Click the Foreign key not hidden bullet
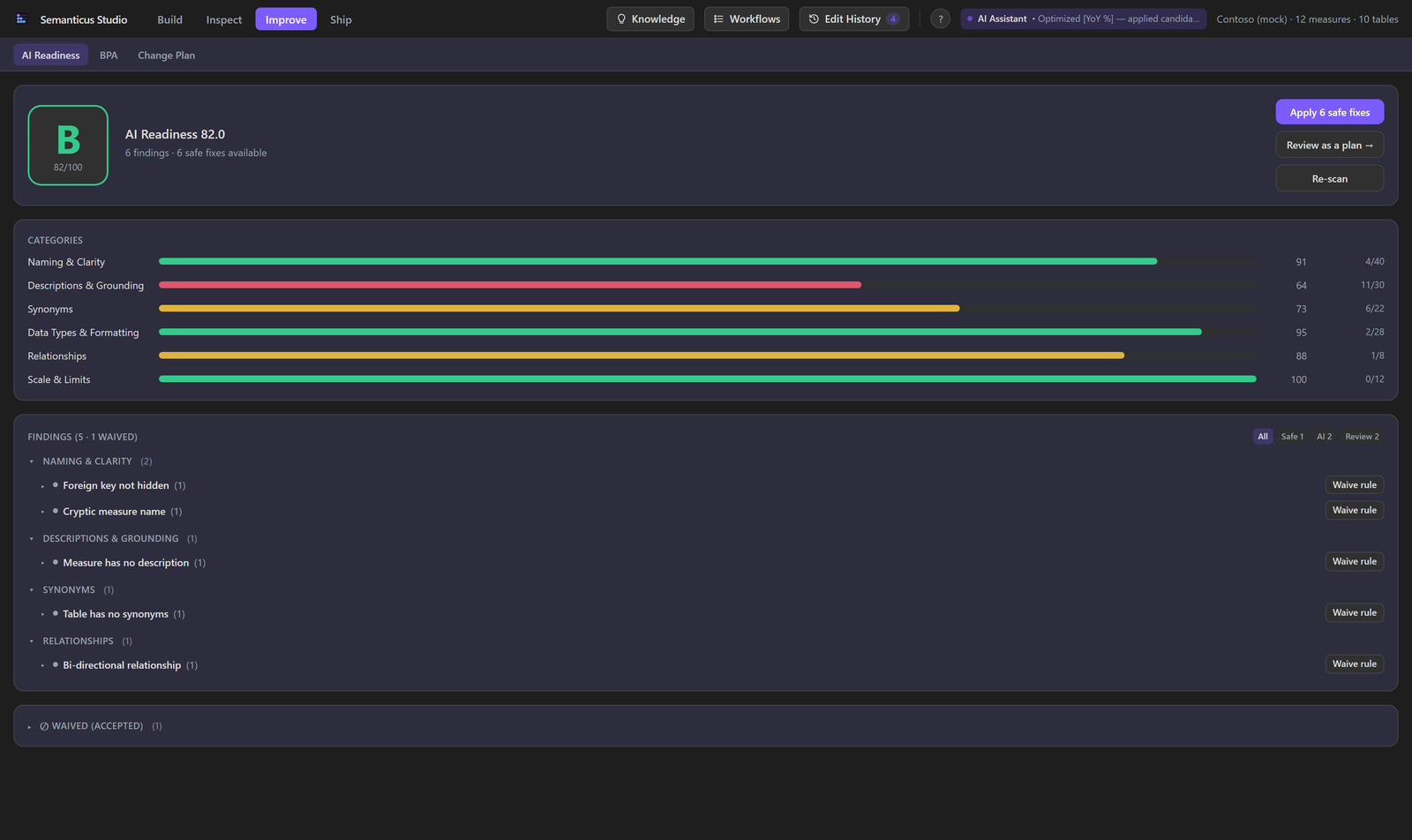Viewport: 1412px width, 840px height. pos(56,484)
